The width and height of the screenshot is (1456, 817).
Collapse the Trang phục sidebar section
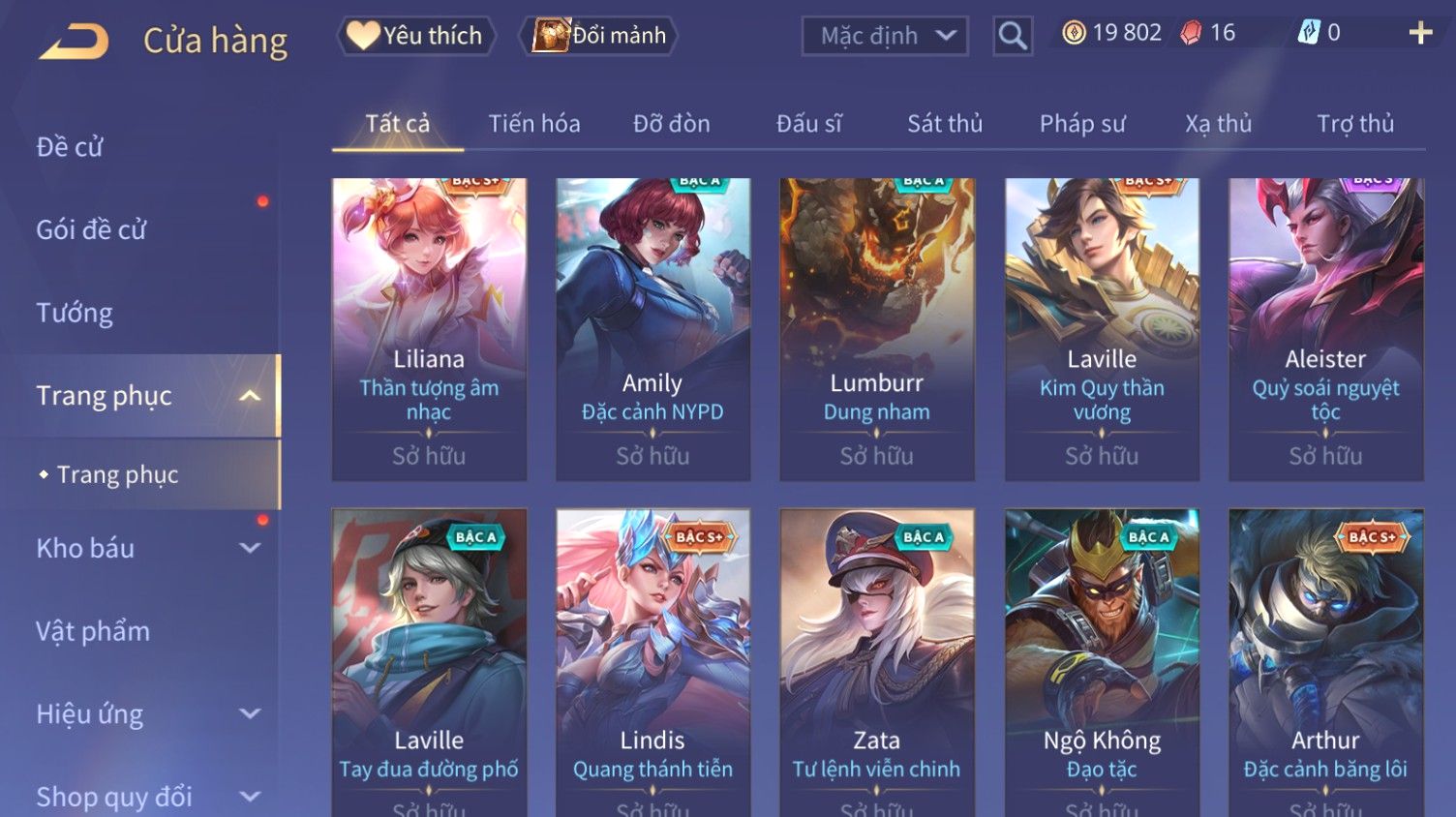tap(250, 395)
